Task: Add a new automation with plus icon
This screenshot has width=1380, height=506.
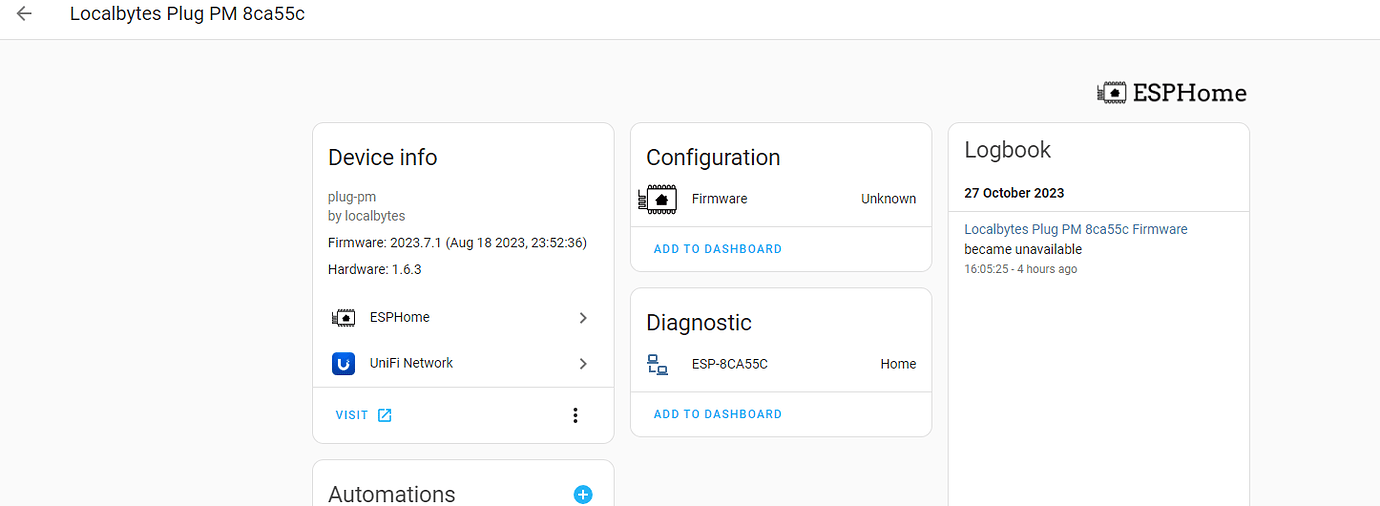Action: pos(583,494)
